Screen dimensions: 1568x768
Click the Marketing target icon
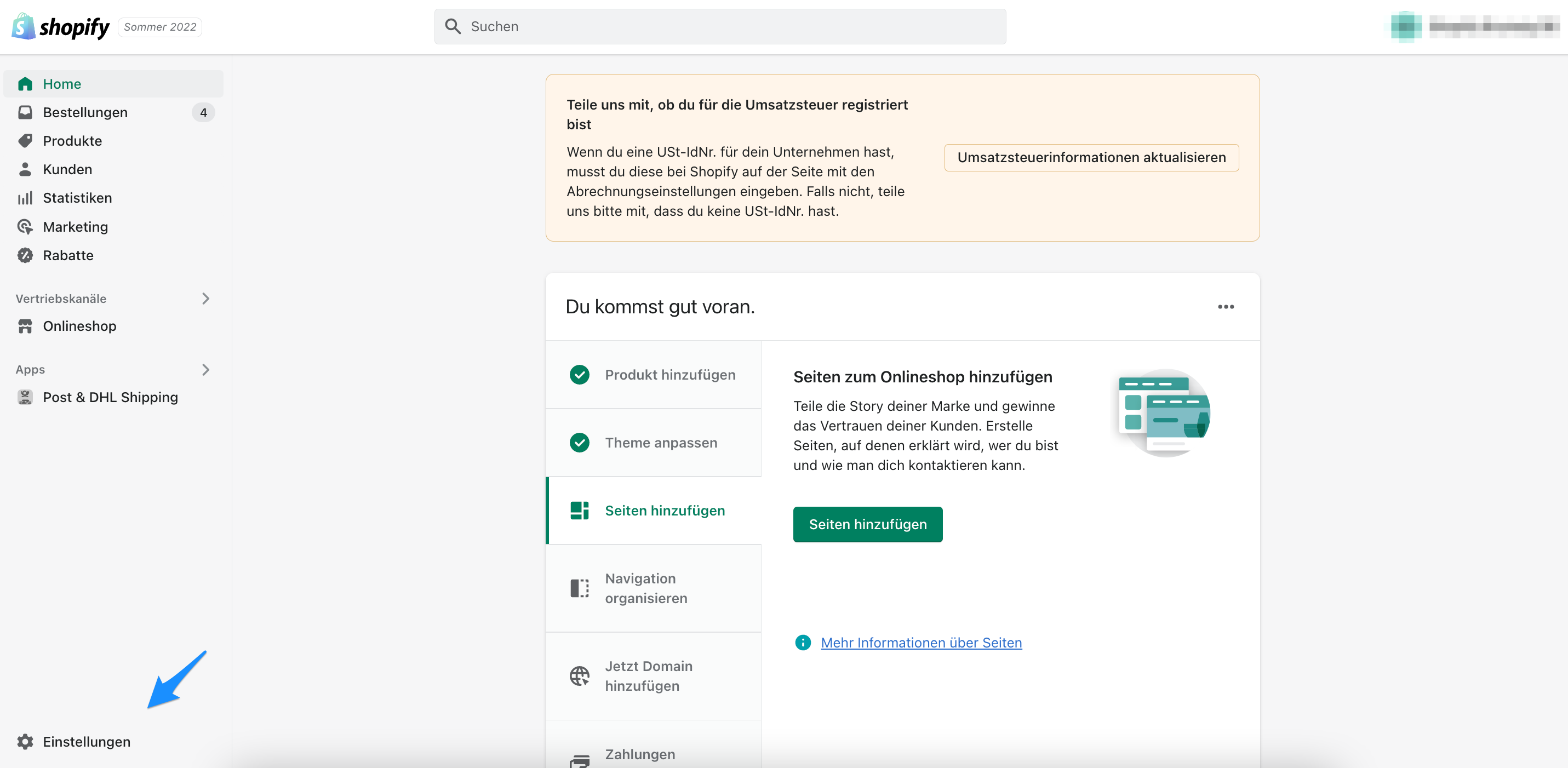pos(25,226)
